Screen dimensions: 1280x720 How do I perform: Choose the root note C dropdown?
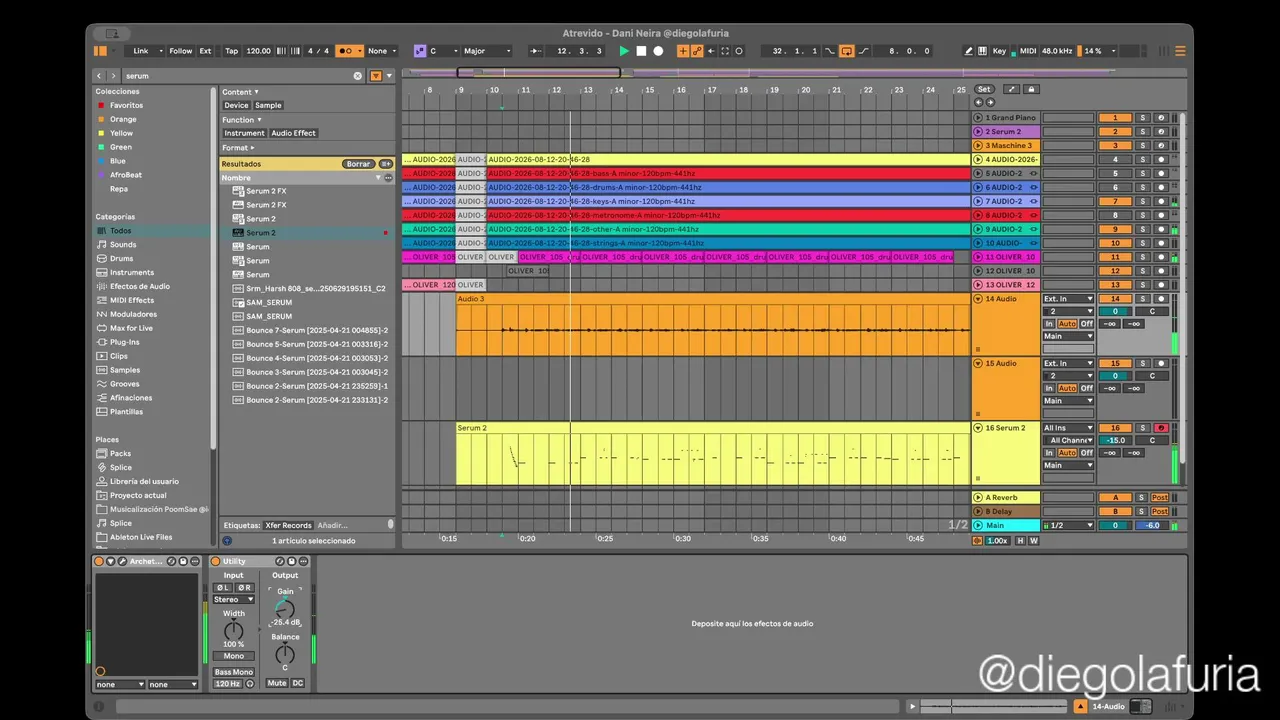[443, 51]
